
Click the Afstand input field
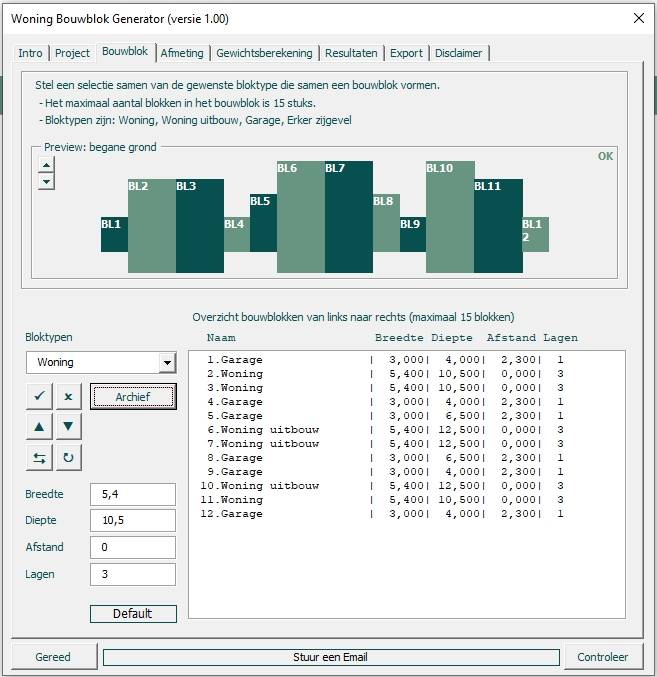click(133, 547)
